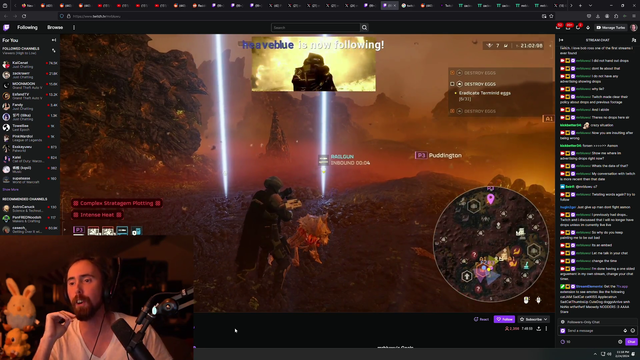The width and height of the screenshot is (640, 360).
Task: Reload the browser page
Action: coord(24,16)
